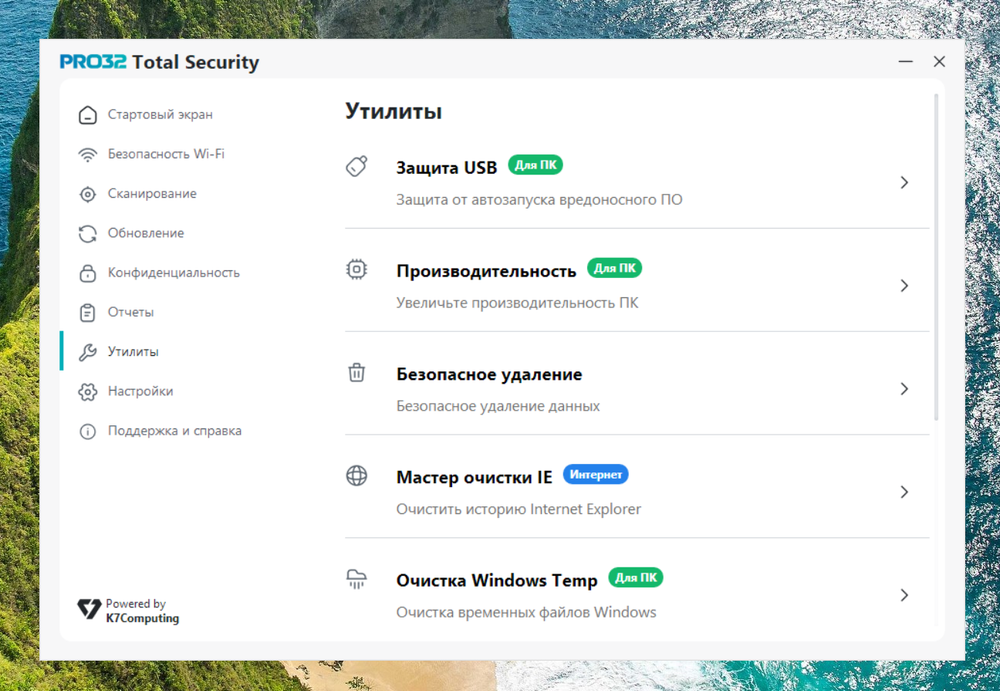The image size is (1000, 691).
Task: Expand the Очистка Windows Temp row chevron
Action: pos(904,595)
